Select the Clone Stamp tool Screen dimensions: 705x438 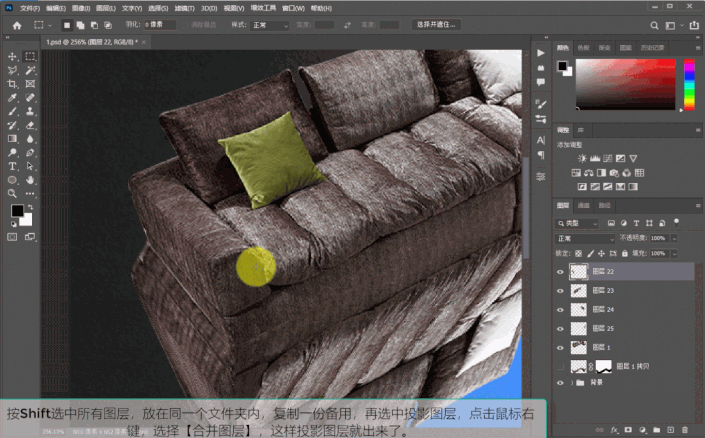coord(30,111)
